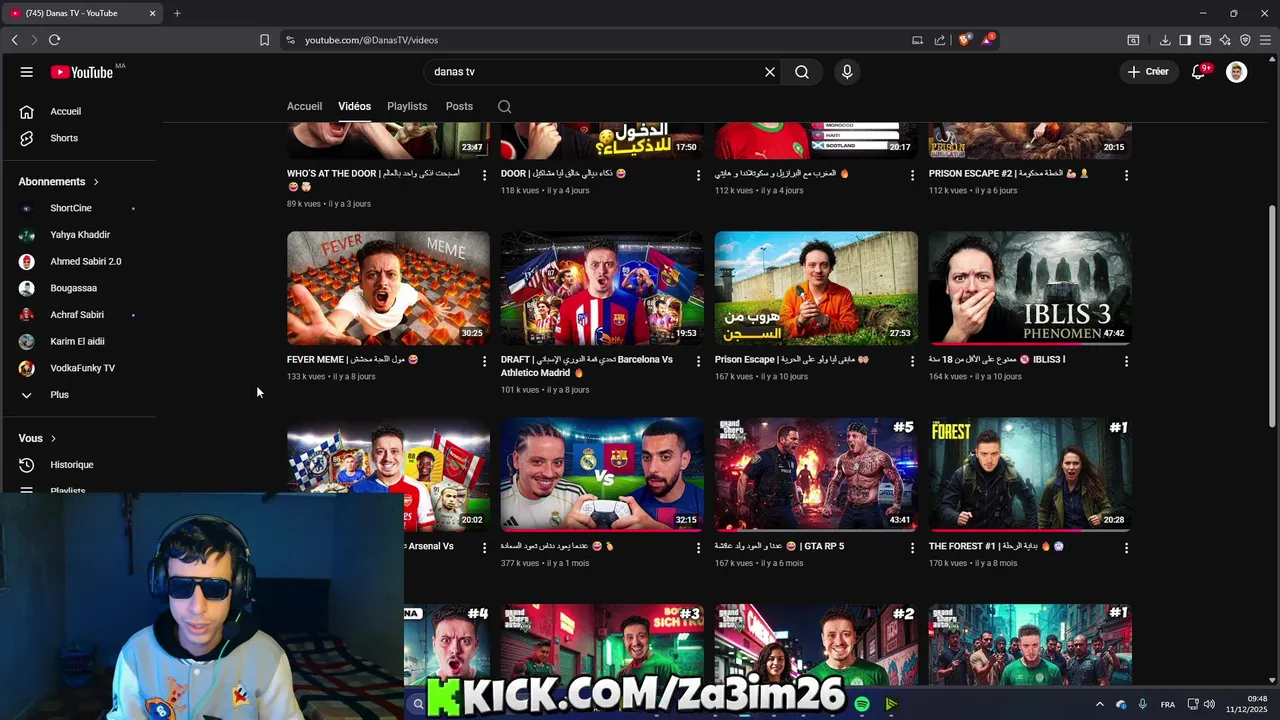Open options for GTA RP 5 video
Screen dimensions: 1280x720
(x=912, y=548)
